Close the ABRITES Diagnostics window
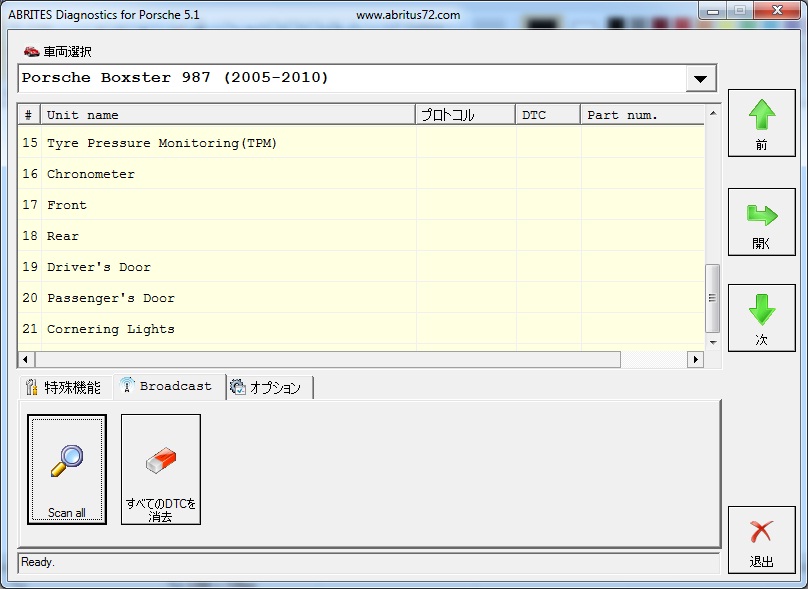This screenshot has height=589, width=808. (777, 11)
